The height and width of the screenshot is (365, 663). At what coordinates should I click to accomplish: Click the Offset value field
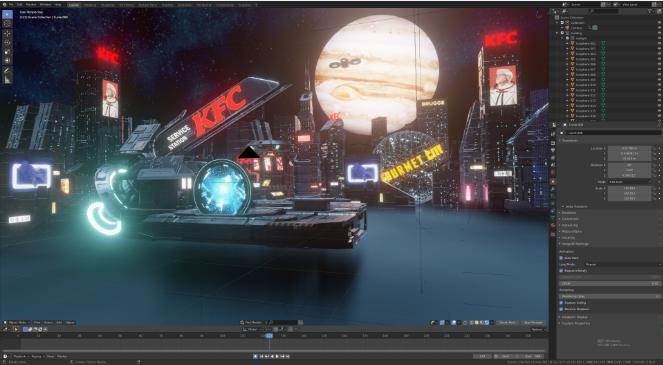(610, 283)
